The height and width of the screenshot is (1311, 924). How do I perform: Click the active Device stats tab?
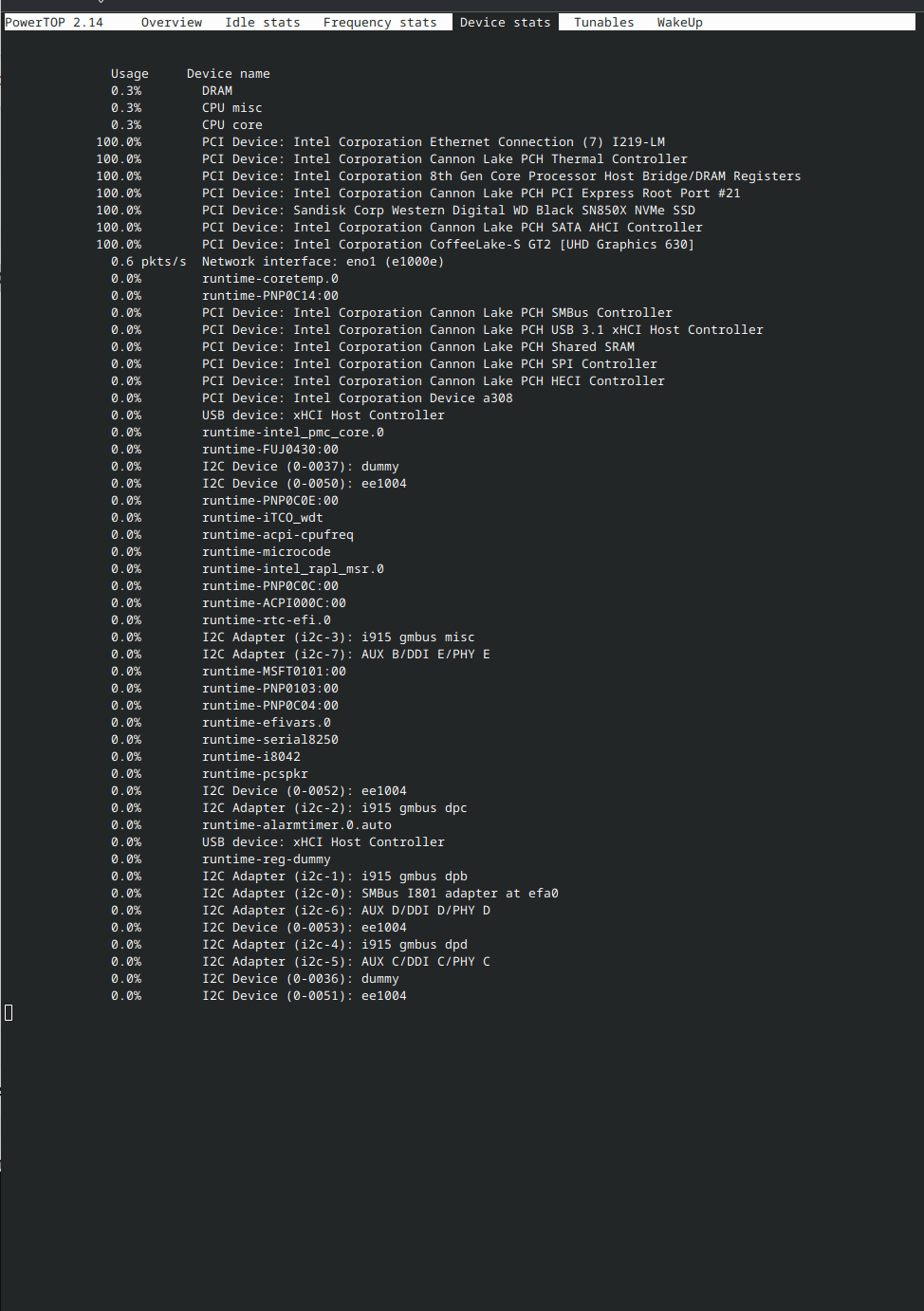point(505,22)
